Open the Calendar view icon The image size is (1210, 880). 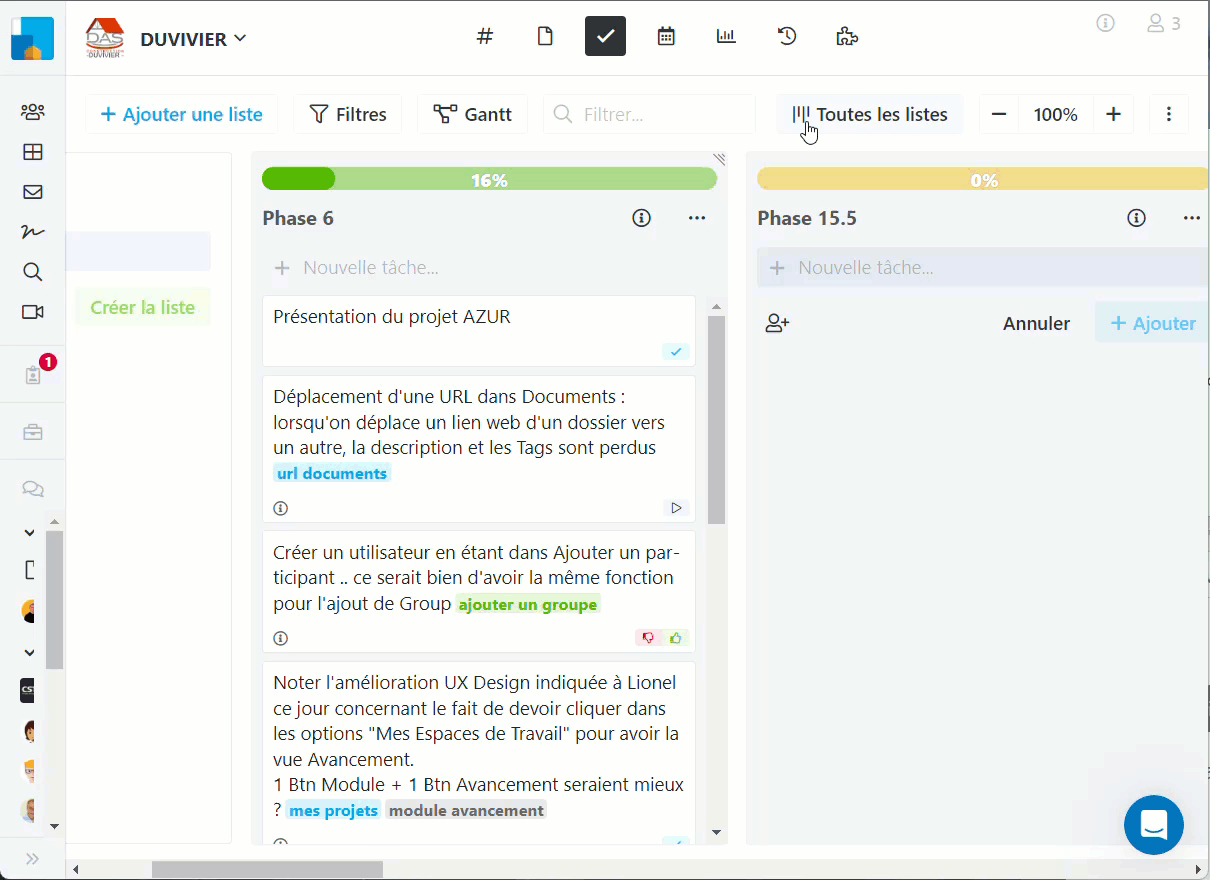coord(666,37)
